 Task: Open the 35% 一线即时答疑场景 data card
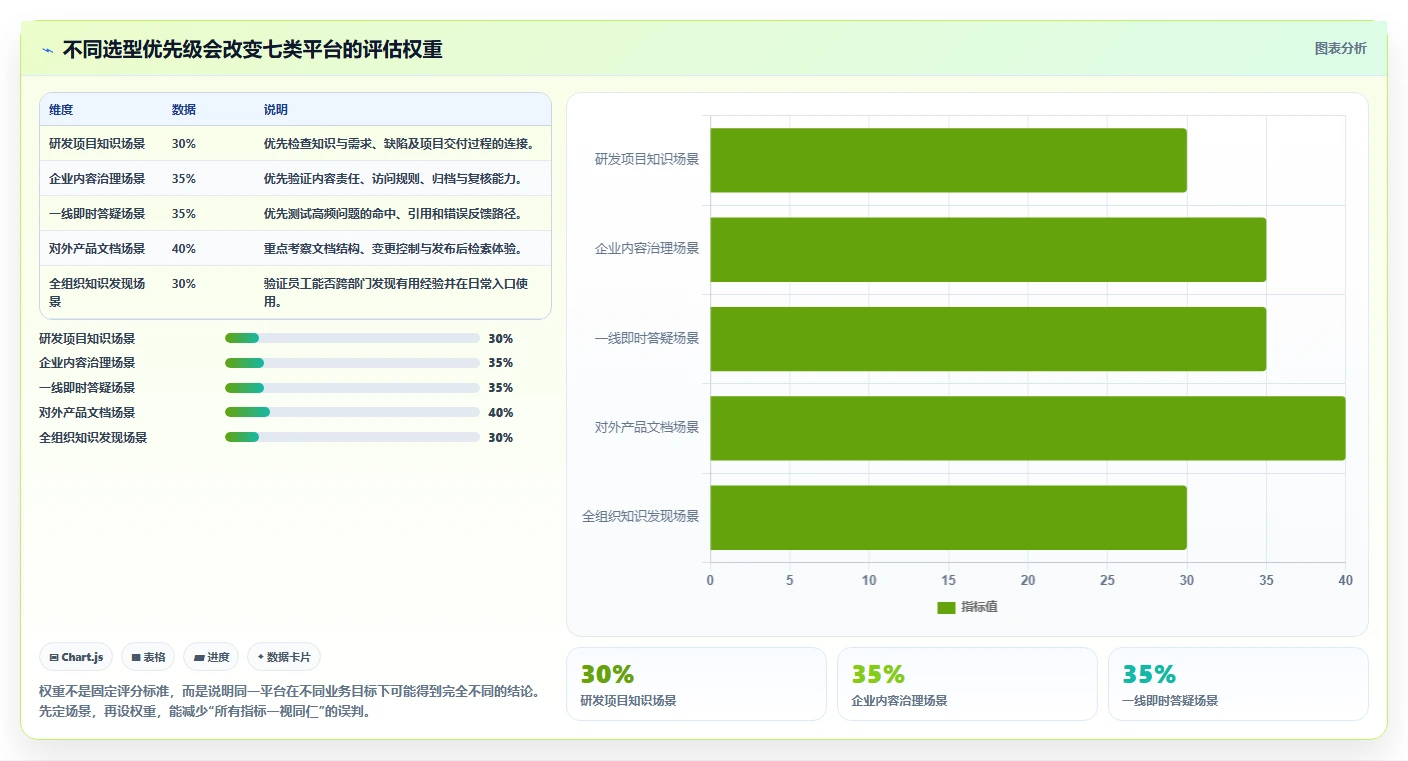click(x=1238, y=684)
